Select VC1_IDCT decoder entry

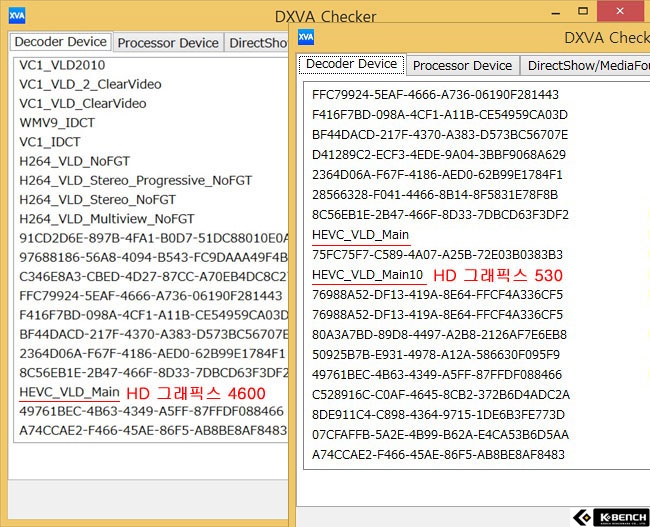coord(50,142)
